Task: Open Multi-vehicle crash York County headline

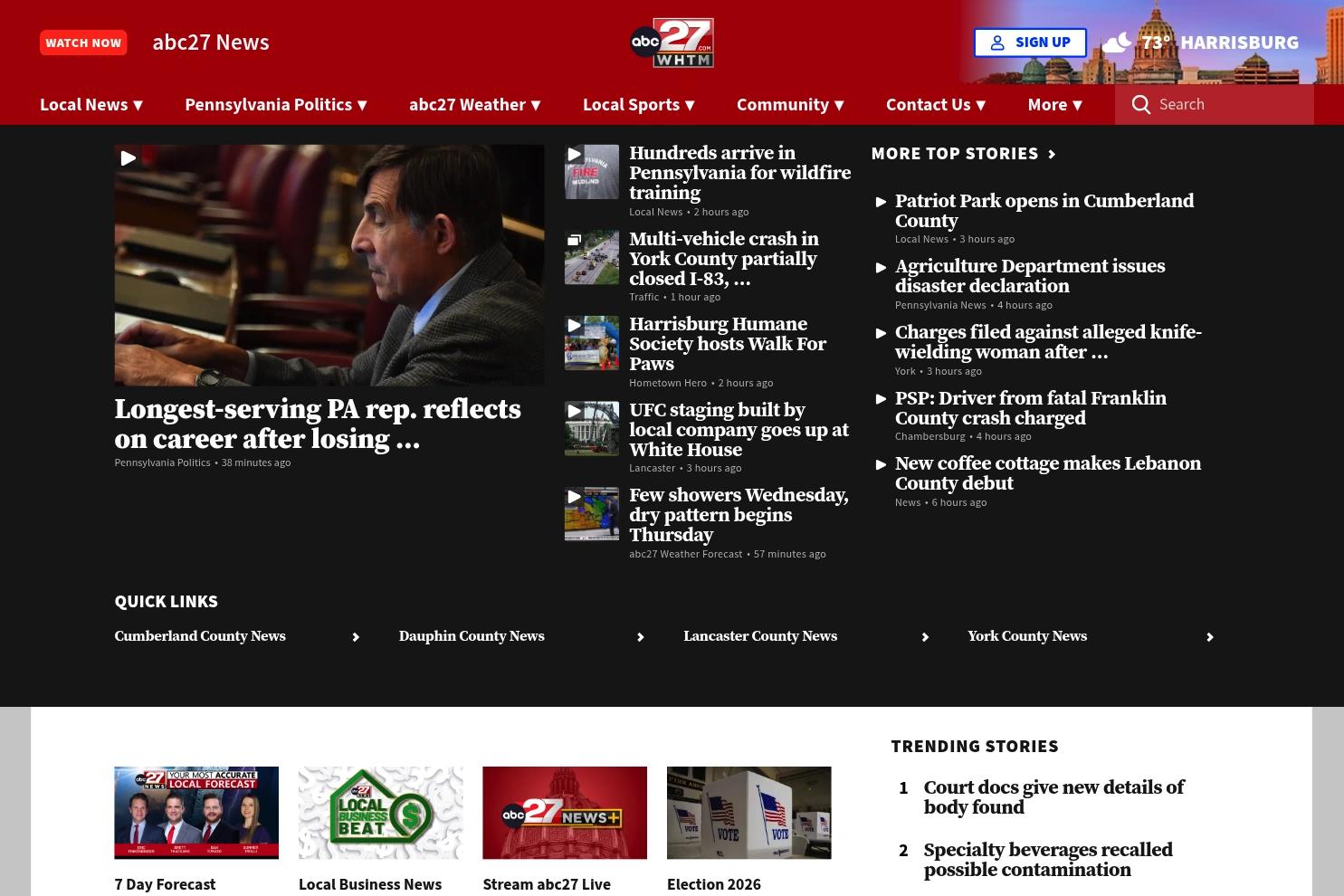Action: [x=724, y=259]
